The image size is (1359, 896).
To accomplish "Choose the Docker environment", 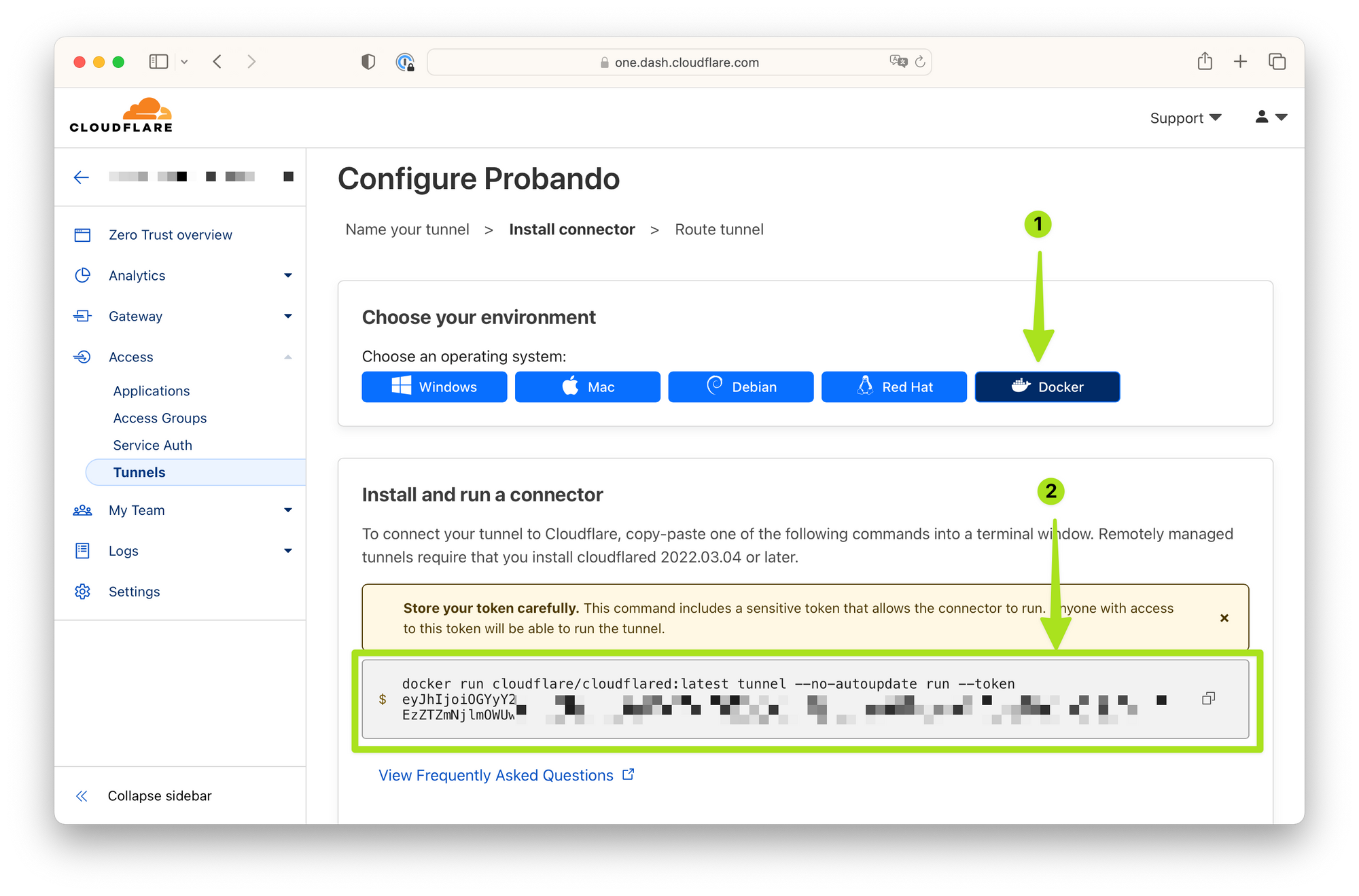I will 1047,387.
